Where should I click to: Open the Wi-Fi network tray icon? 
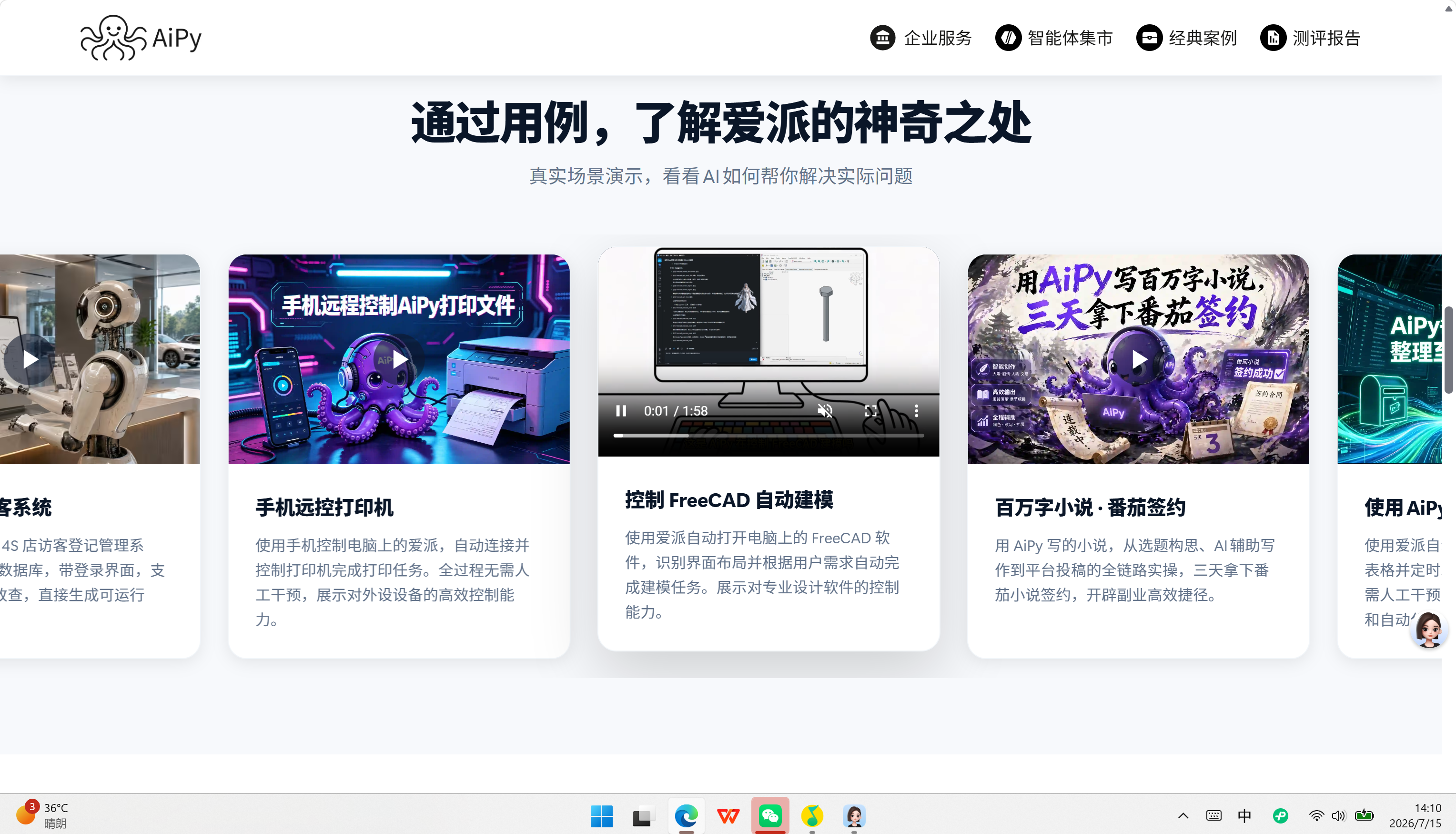click(1316, 816)
